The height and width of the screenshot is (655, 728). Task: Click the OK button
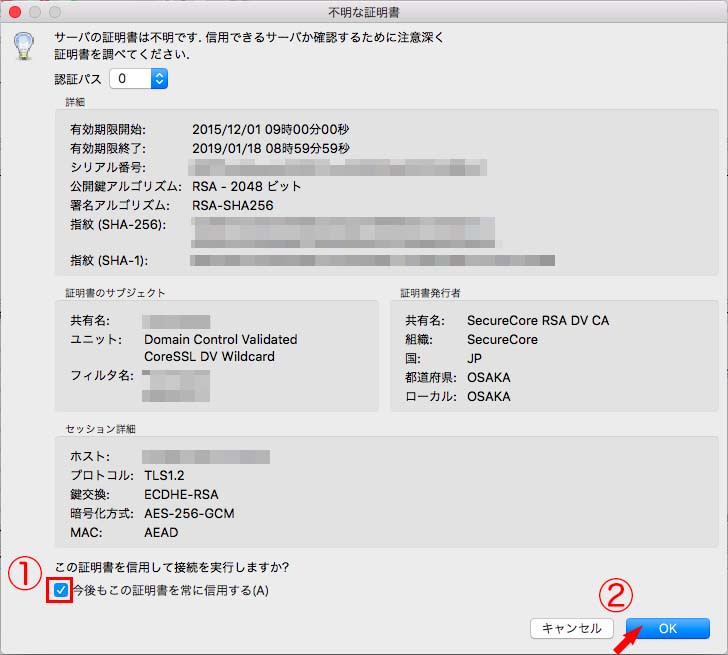click(x=668, y=629)
